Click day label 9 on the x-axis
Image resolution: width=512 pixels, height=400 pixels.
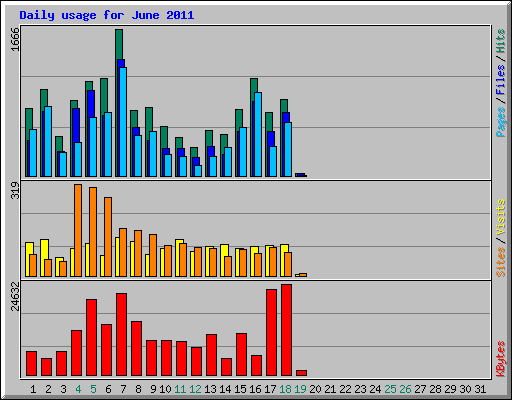point(153,389)
